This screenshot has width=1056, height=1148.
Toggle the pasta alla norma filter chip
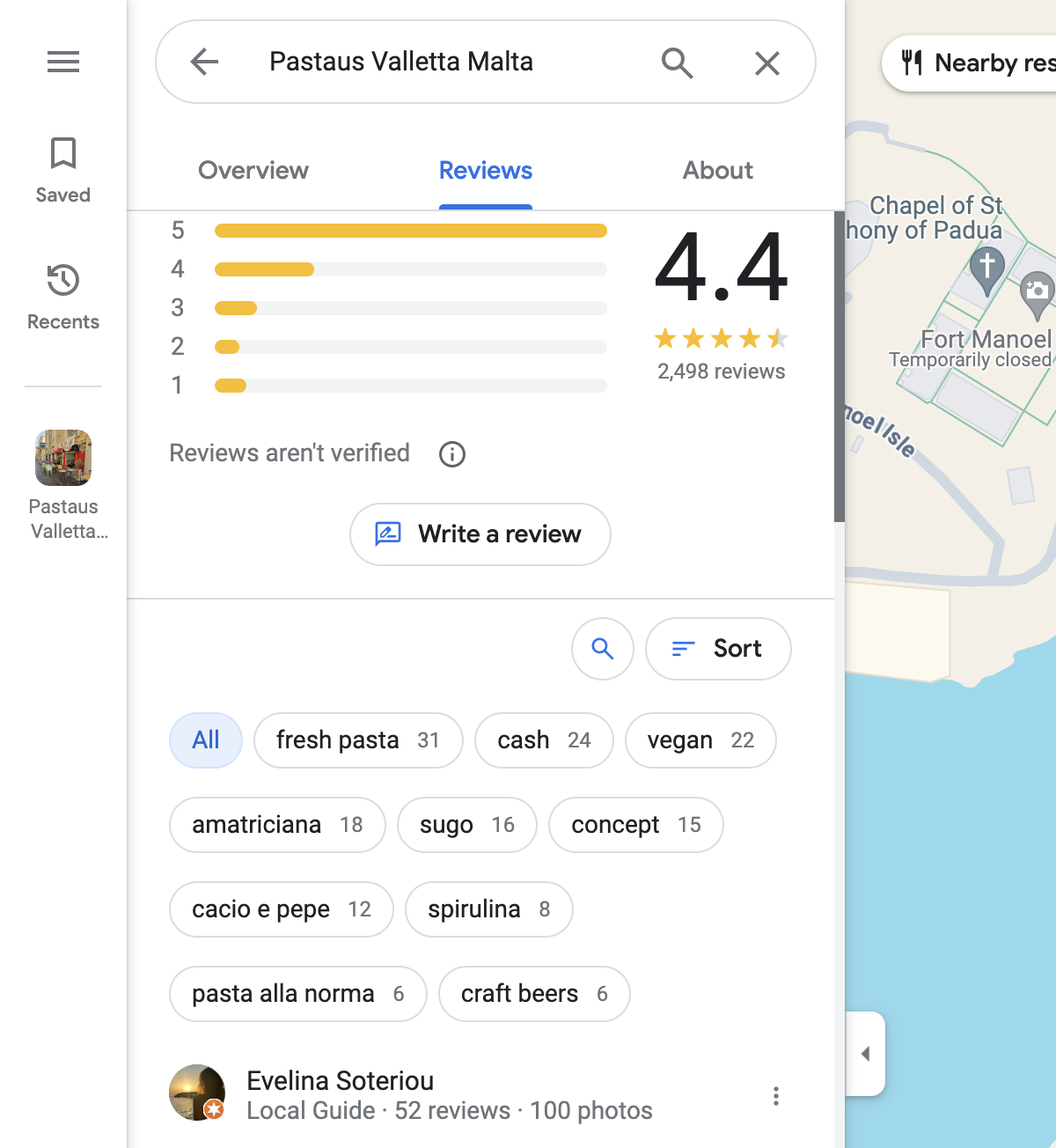click(298, 994)
